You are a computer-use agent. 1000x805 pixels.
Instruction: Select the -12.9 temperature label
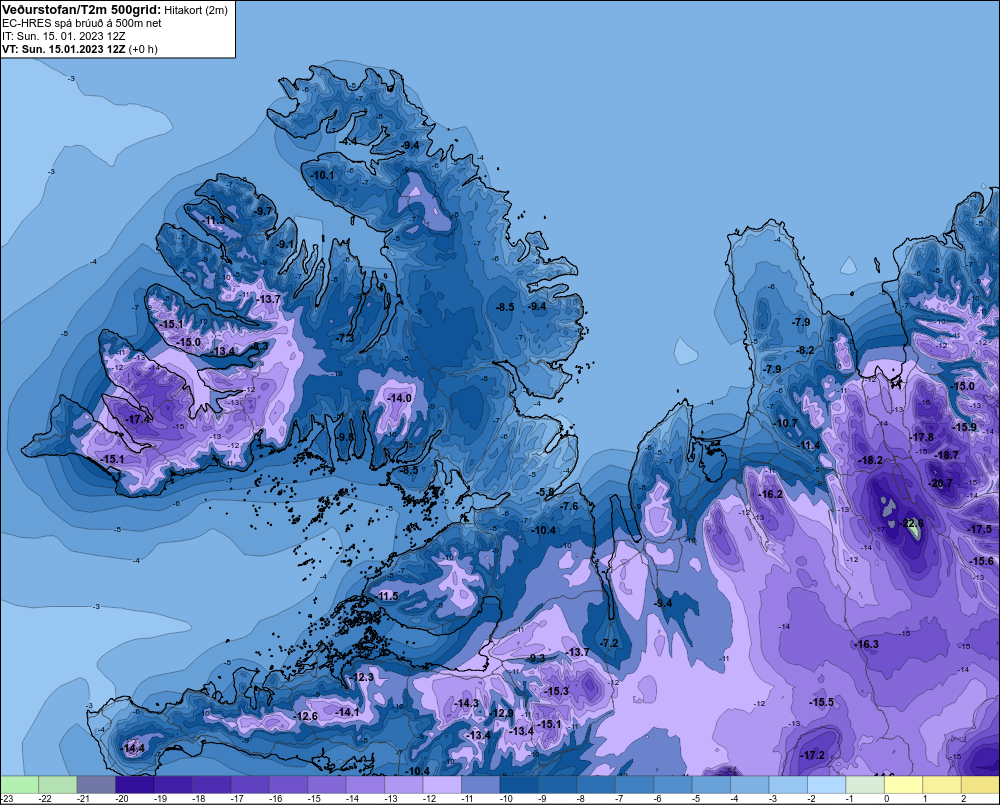(501, 713)
